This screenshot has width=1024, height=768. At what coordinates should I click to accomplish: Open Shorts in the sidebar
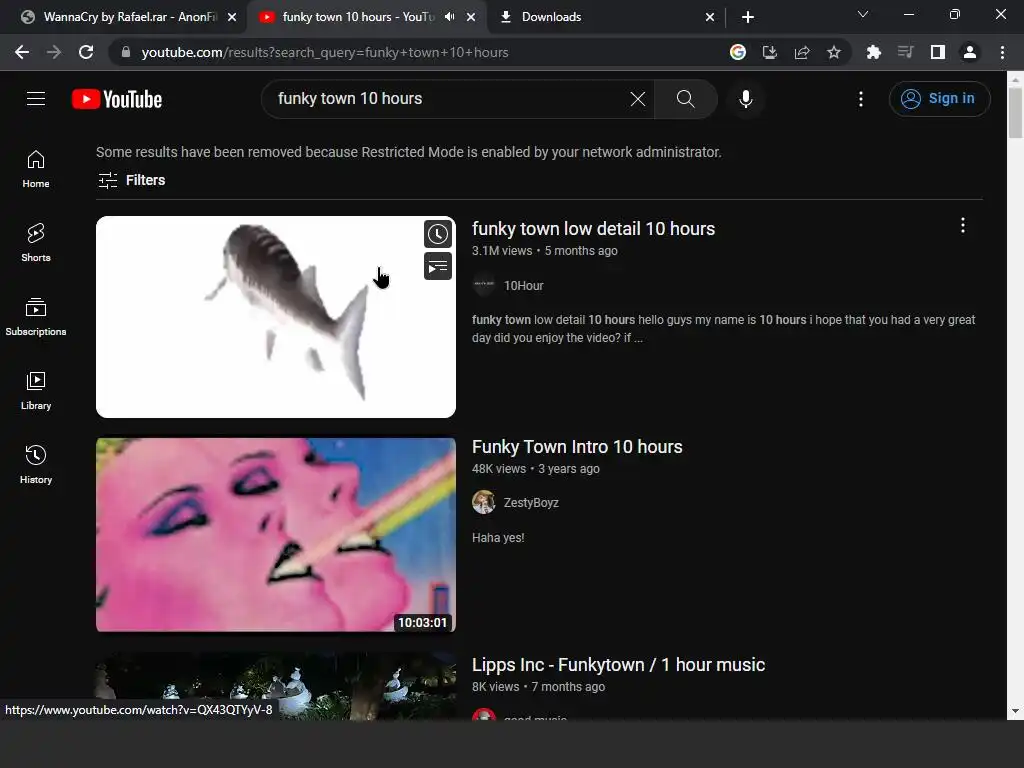(36, 243)
